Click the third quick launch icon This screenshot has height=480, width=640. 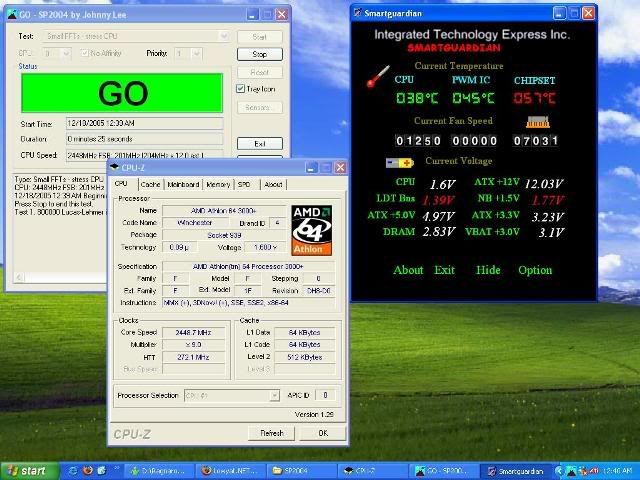coord(102,471)
